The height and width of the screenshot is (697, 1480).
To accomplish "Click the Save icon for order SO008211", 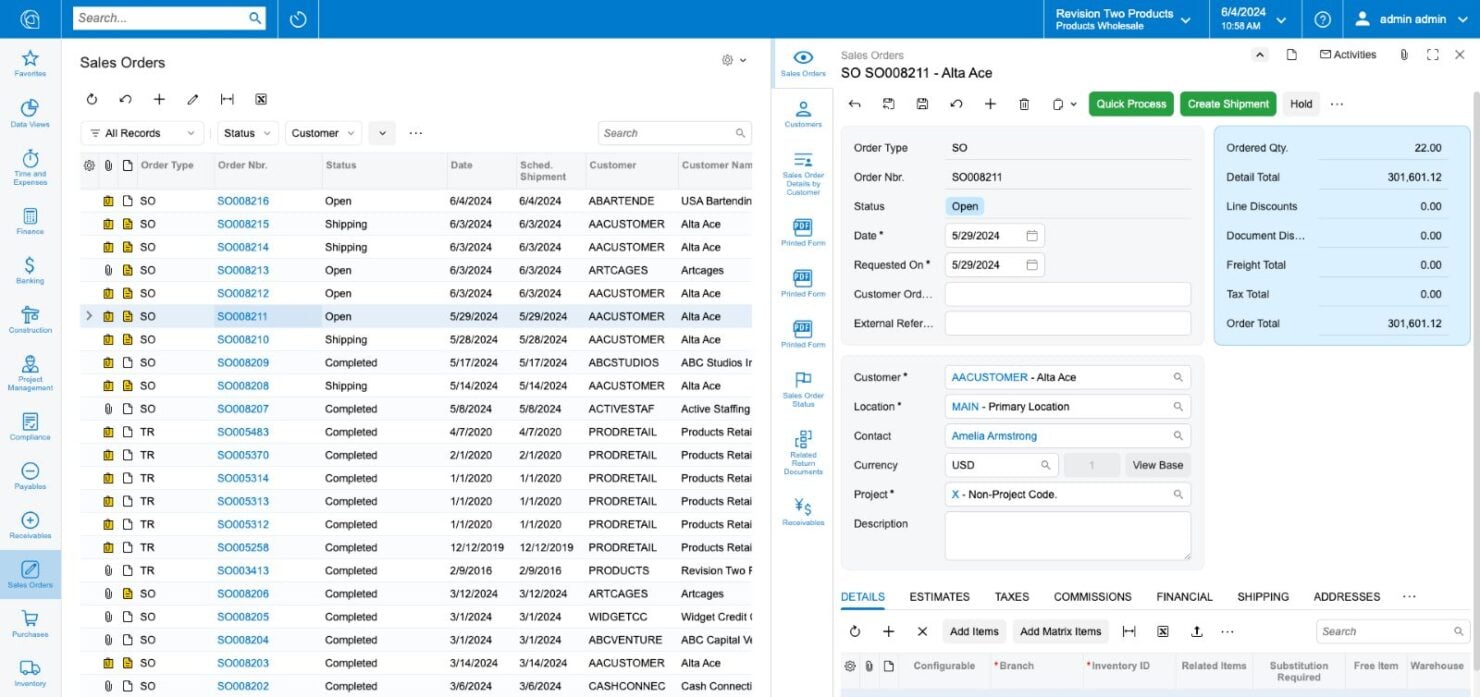I will pos(921,103).
